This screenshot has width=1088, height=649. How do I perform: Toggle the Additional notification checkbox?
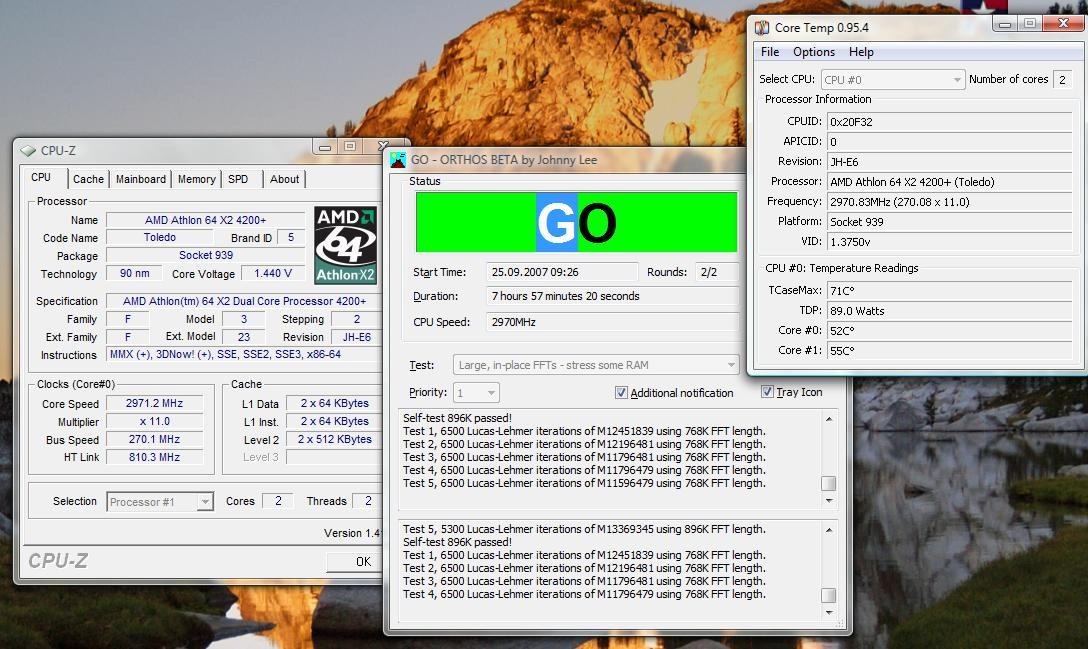[x=621, y=393]
